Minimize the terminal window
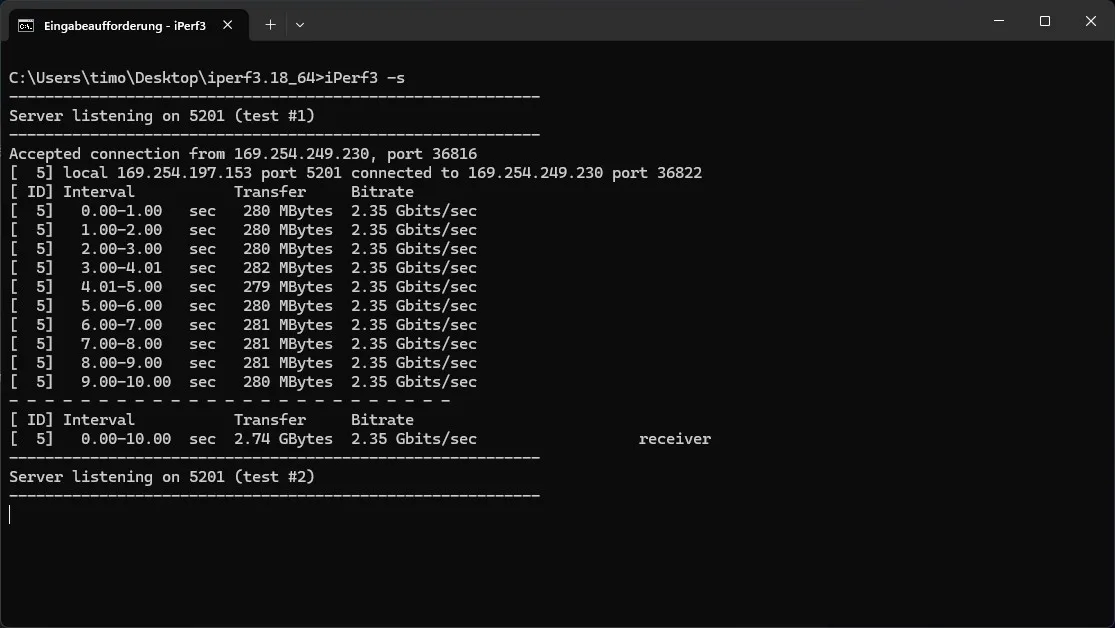The width and height of the screenshot is (1115, 628). click(998, 21)
